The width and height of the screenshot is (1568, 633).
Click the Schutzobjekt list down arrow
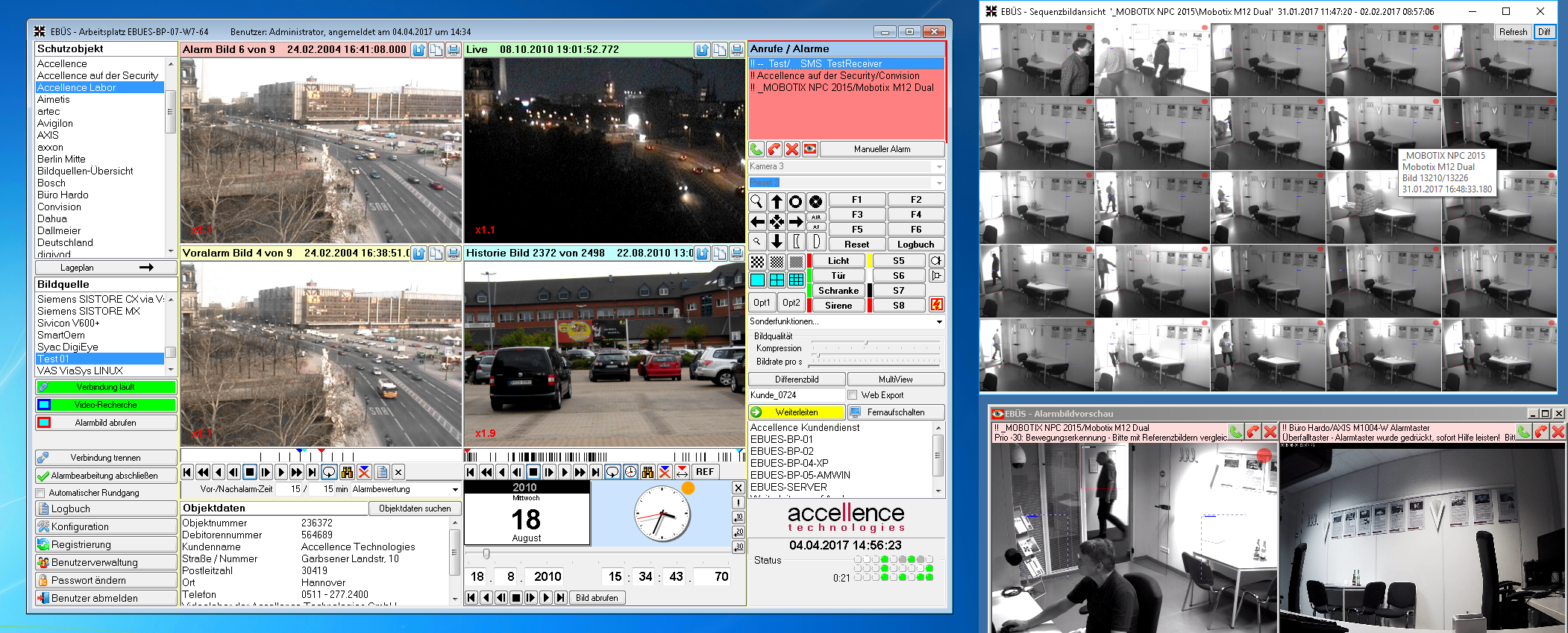[171, 251]
